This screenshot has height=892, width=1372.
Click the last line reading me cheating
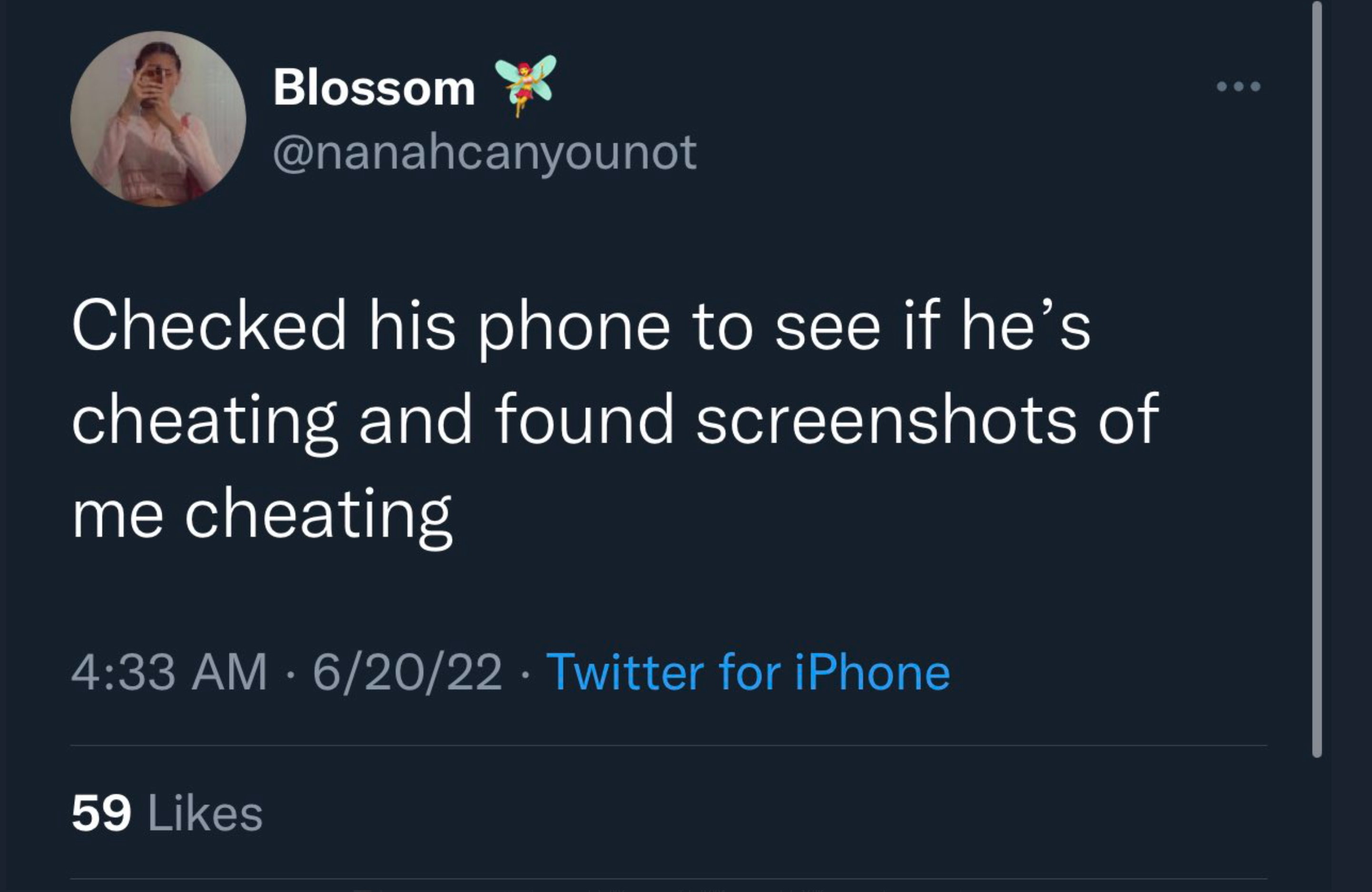click(262, 515)
